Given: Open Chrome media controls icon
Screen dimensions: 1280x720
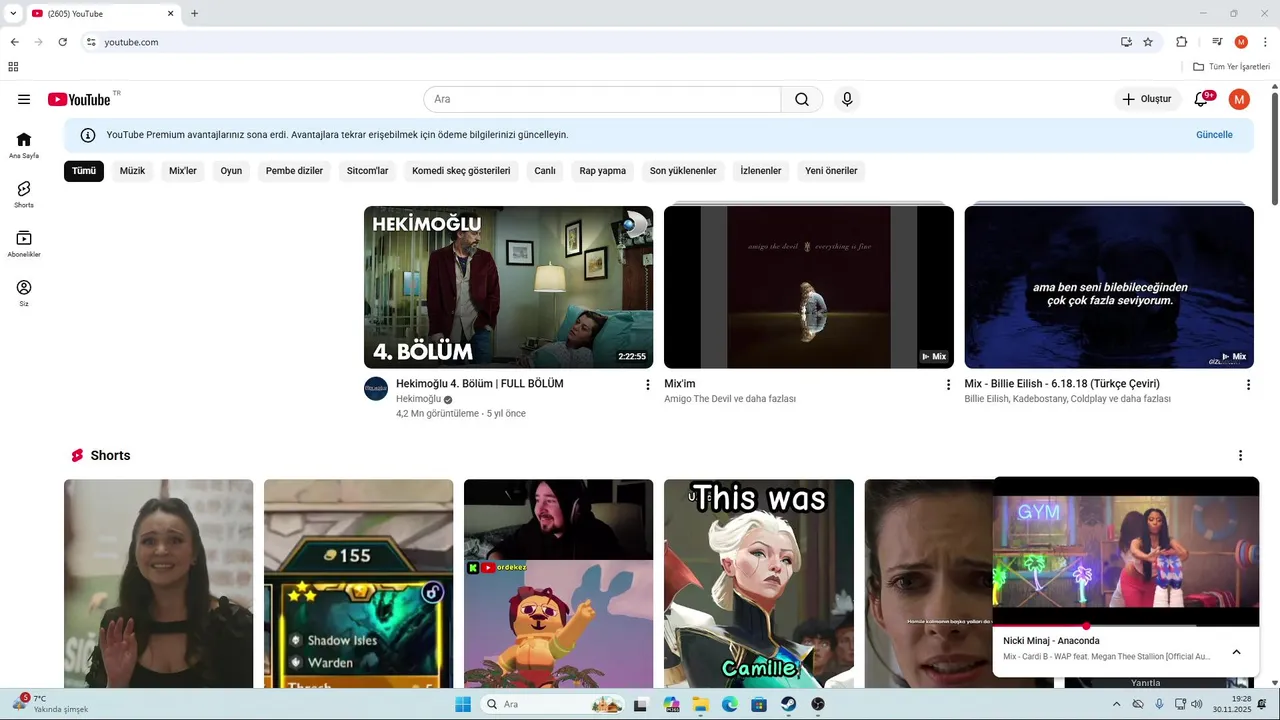Looking at the screenshot, I should [1217, 42].
